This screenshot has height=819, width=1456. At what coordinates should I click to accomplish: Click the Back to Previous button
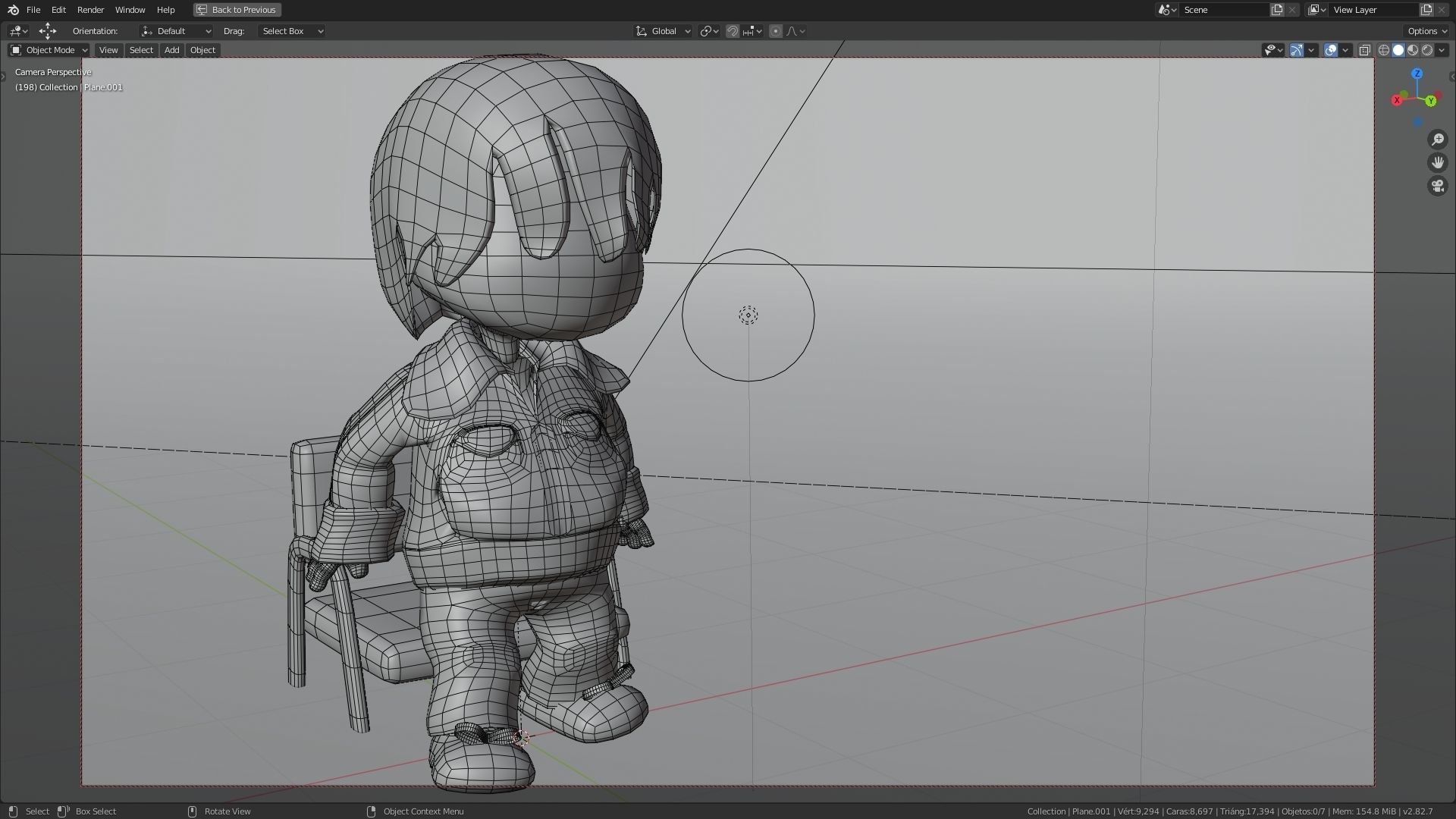(x=237, y=10)
